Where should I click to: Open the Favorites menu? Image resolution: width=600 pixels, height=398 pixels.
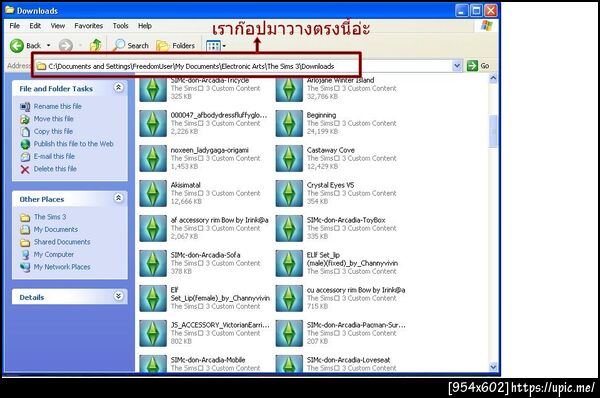pyautogui.click(x=88, y=26)
